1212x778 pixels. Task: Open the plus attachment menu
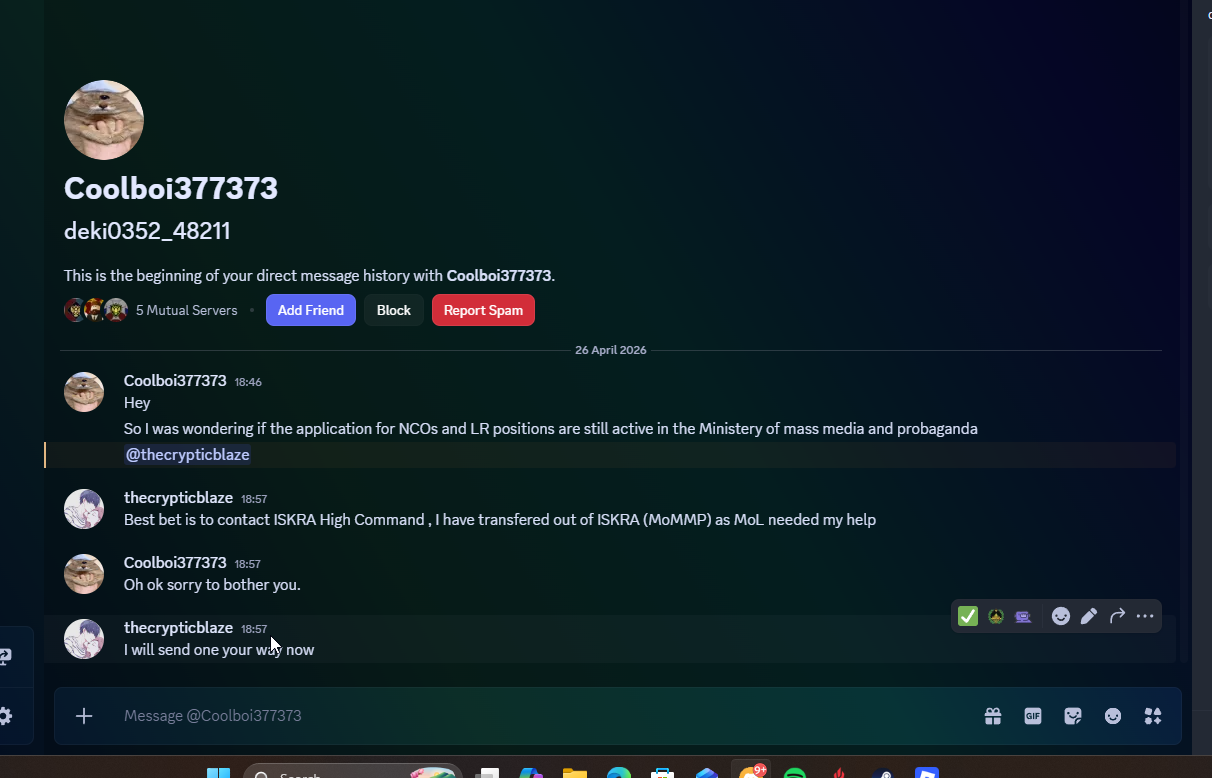point(84,716)
